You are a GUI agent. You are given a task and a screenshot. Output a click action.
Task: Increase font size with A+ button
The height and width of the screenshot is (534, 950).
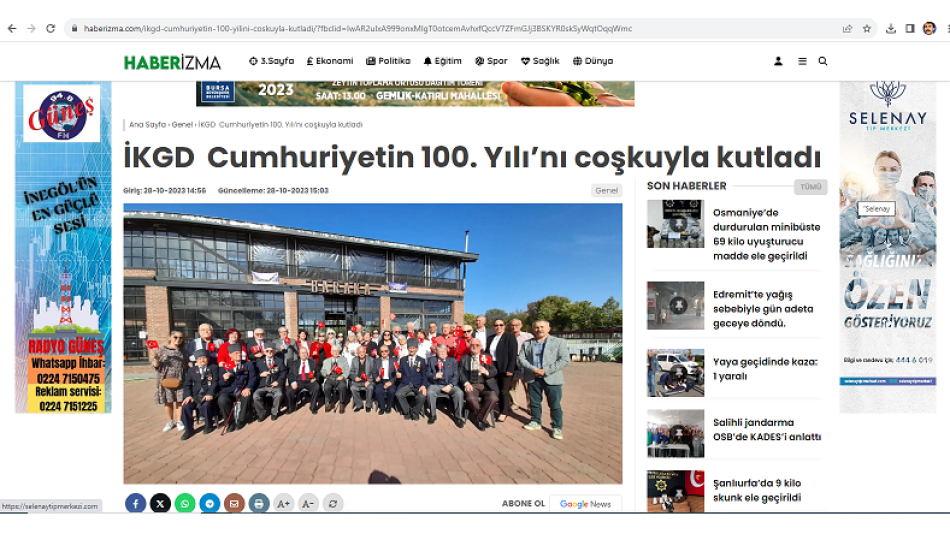[x=284, y=504]
